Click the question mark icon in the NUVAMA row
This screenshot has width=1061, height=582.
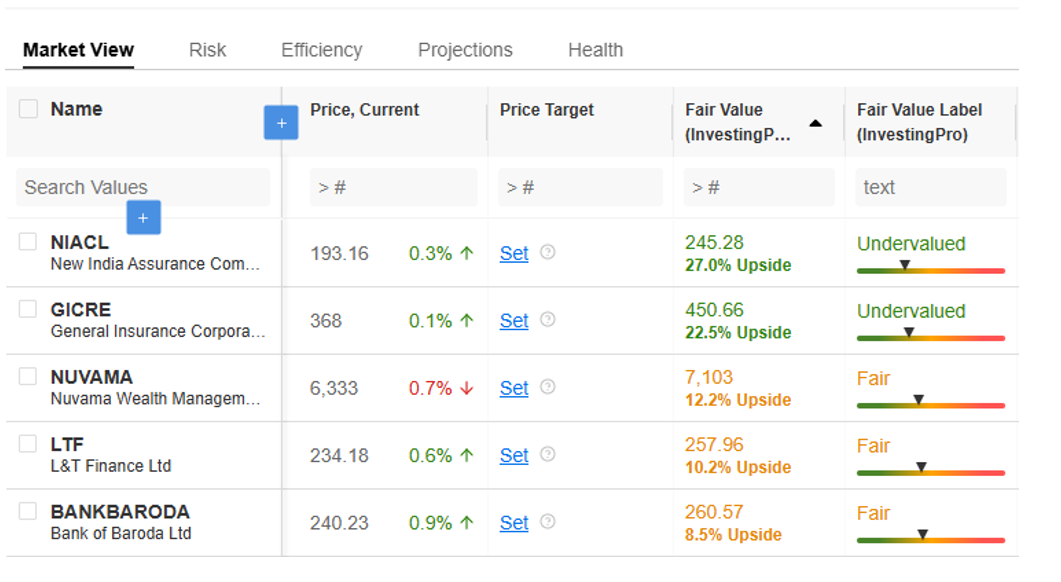pyautogui.click(x=547, y=387)
